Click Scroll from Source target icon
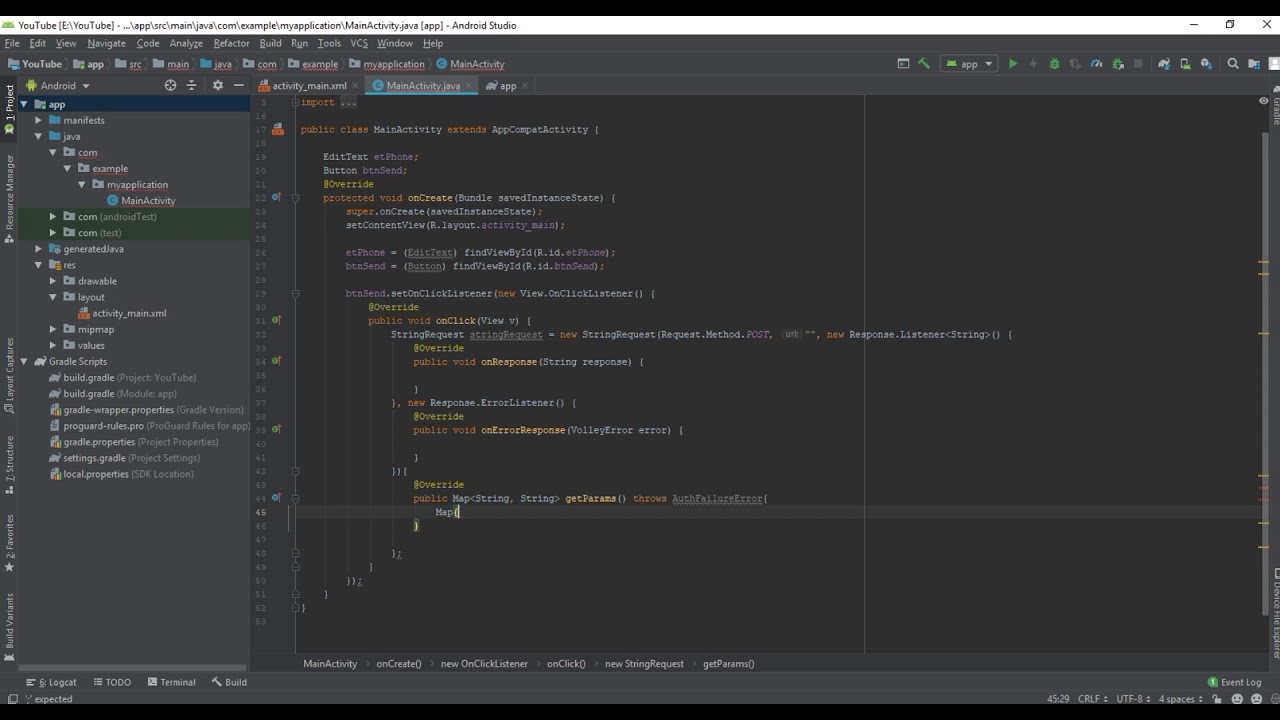The height and width of the screenshot is (720, 1280). click(170, 86)
